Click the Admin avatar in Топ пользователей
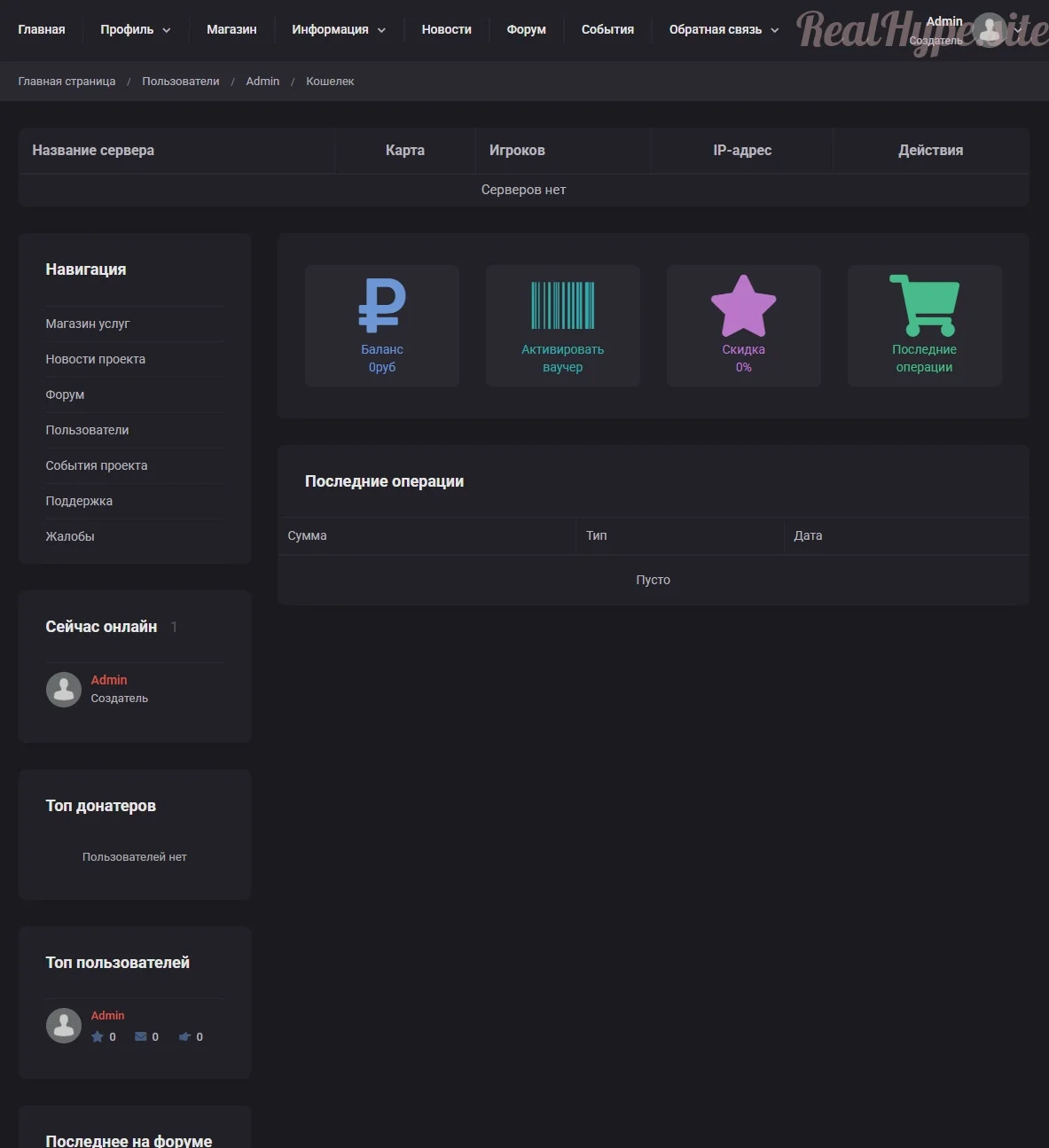This screenshot has height=1148, width=1049. tap(64, 1025)
